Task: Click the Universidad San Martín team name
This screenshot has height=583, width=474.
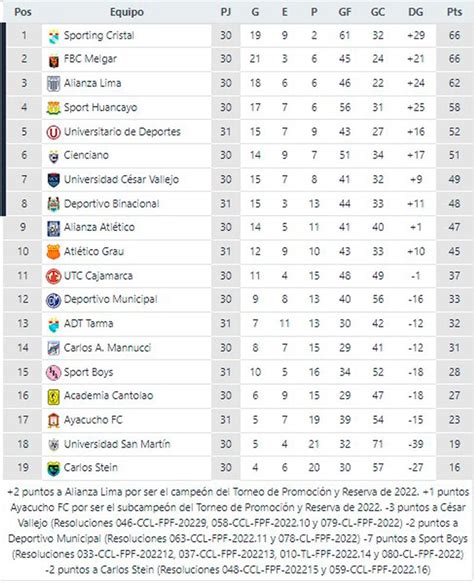Action: click(117, 444)
